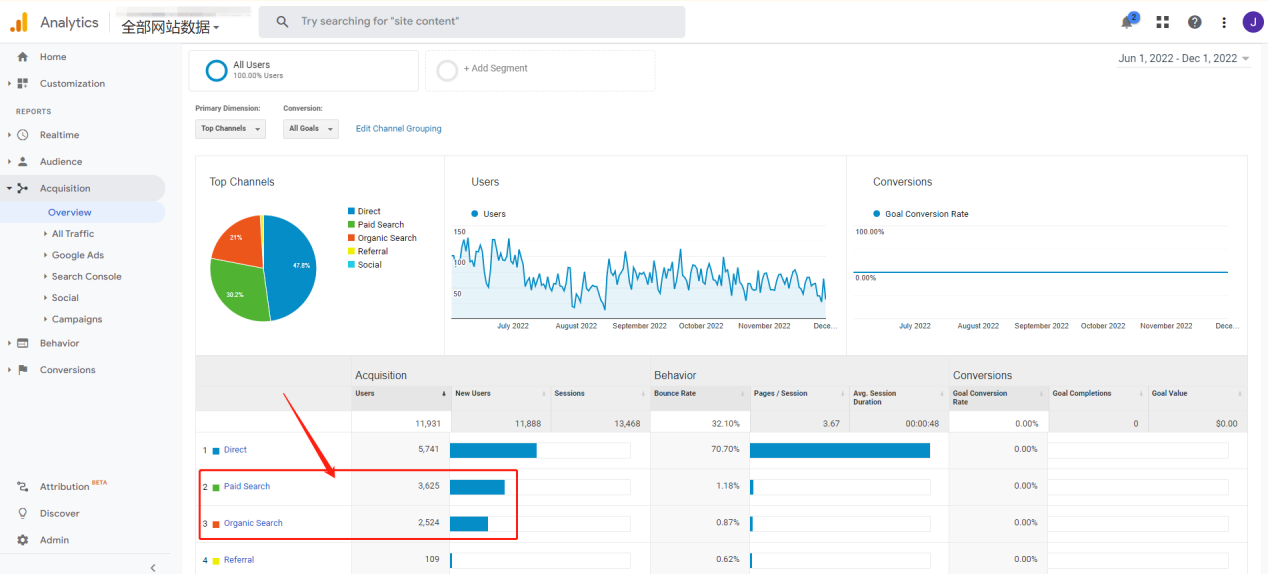Open the three-dot more options menu
This screenshot has width=1268, height=574.
1224,22
